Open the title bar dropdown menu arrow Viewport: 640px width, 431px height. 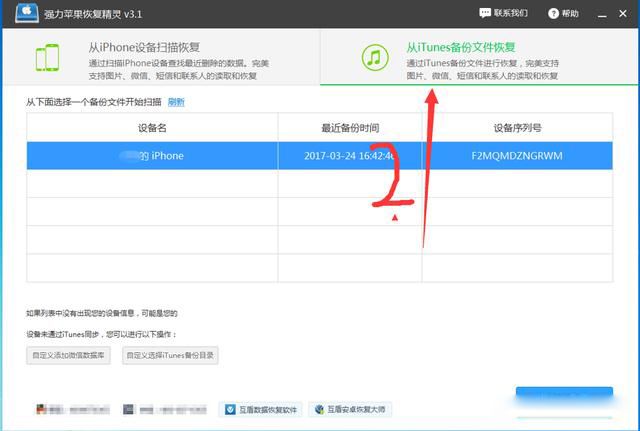589,13
